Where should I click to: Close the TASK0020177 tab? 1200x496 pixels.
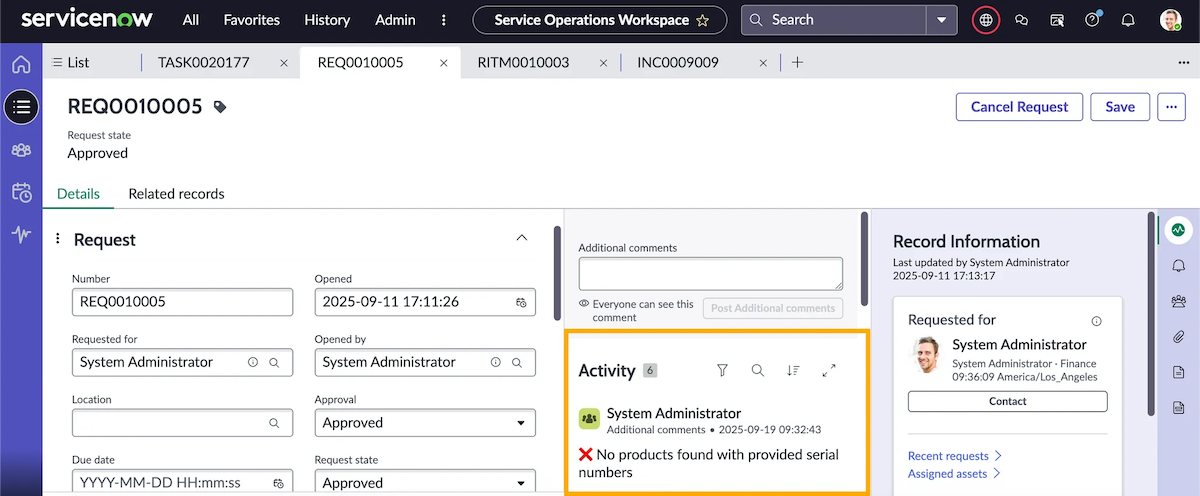point(284,62)
